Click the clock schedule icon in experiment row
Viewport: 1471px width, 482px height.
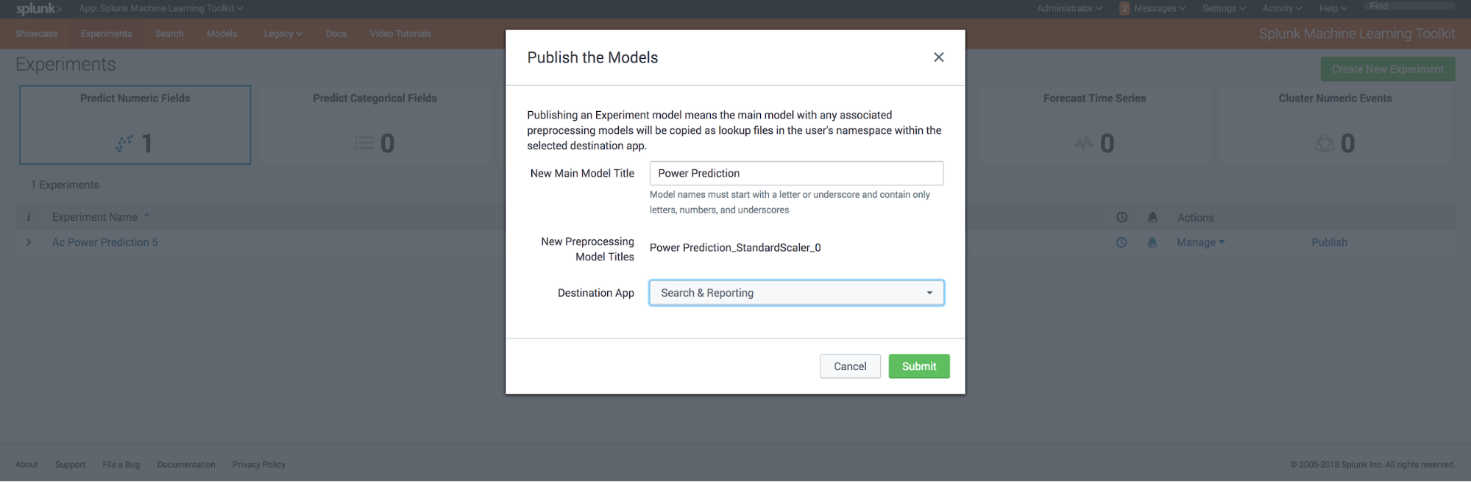[x=1122, y=242]
